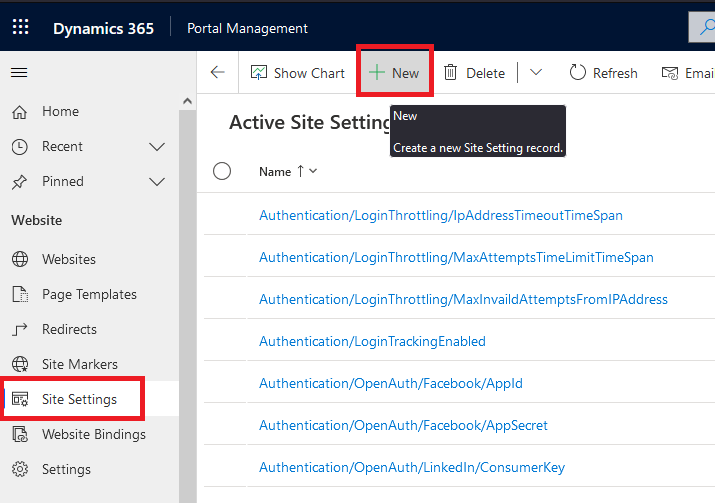Open the Name column chevron menu
This screenshot has height=503, width=715.
tap(313, 171)
